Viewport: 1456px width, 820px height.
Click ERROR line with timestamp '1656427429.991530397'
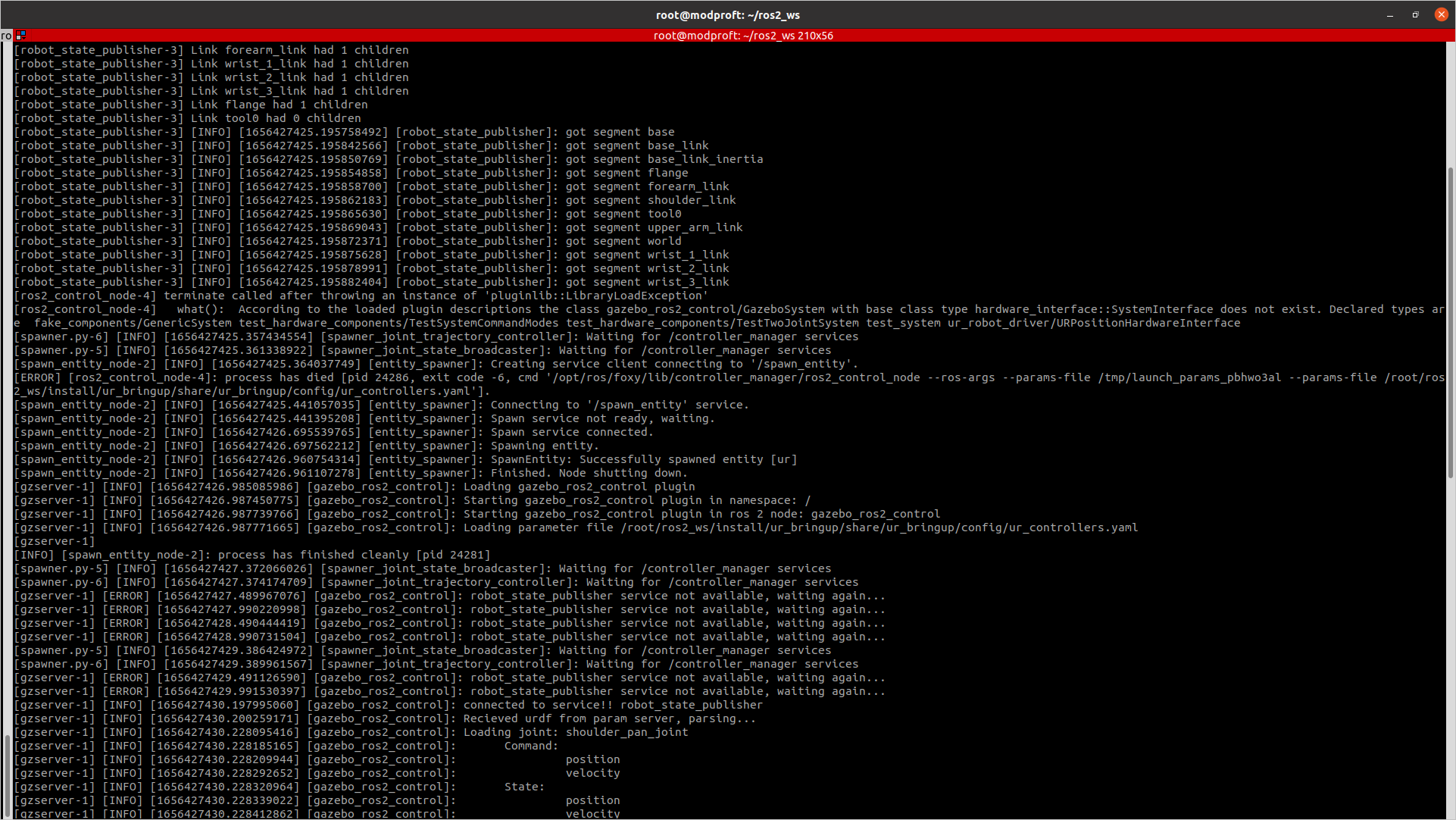point(449,691)
